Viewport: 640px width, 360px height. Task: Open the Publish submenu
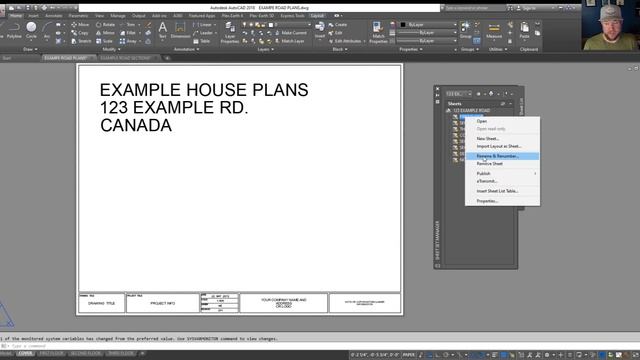click(x=502, y=173)
